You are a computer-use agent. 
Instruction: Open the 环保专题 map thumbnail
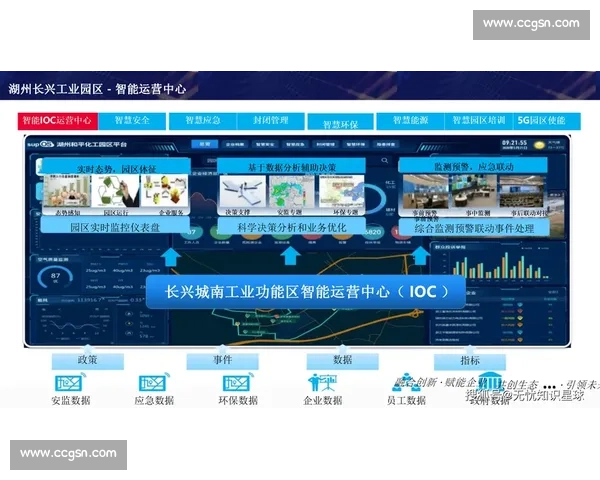341,191
